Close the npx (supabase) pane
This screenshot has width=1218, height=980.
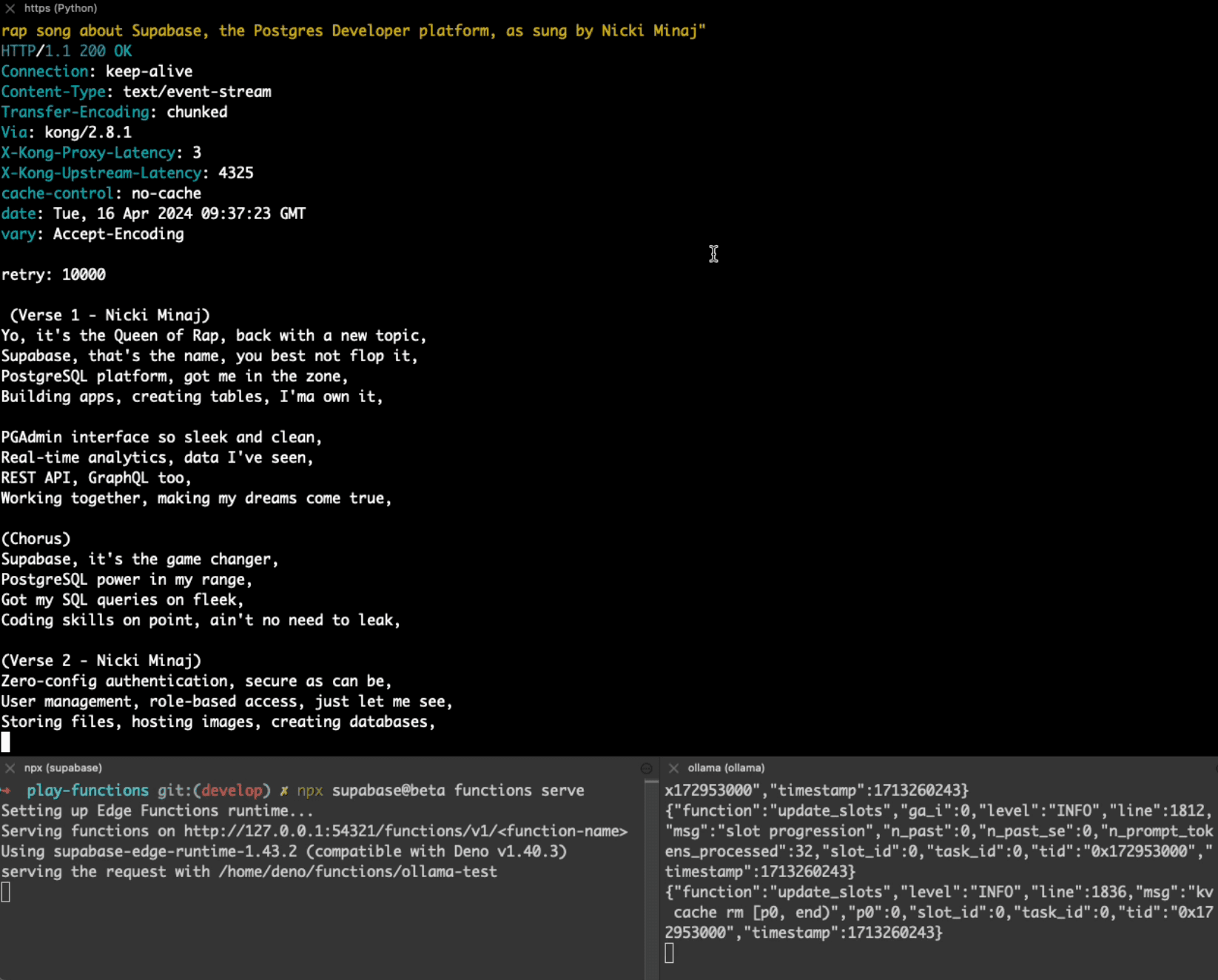click(10, 768)
